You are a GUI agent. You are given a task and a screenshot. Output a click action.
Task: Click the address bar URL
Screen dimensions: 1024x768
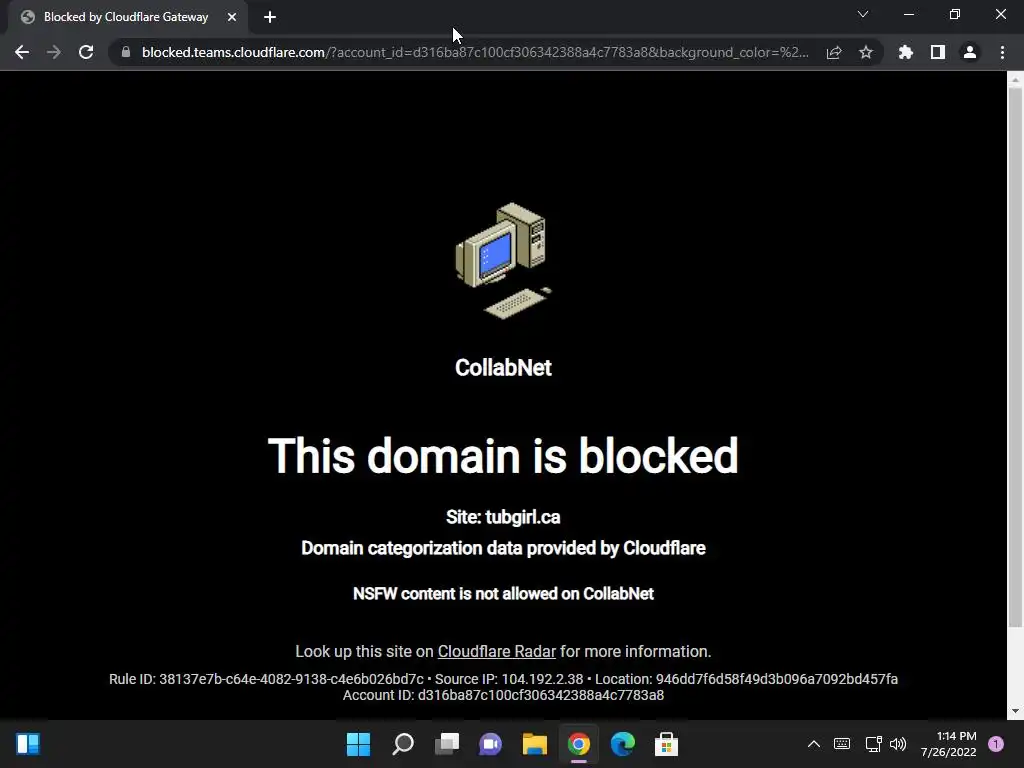(475, 52)
